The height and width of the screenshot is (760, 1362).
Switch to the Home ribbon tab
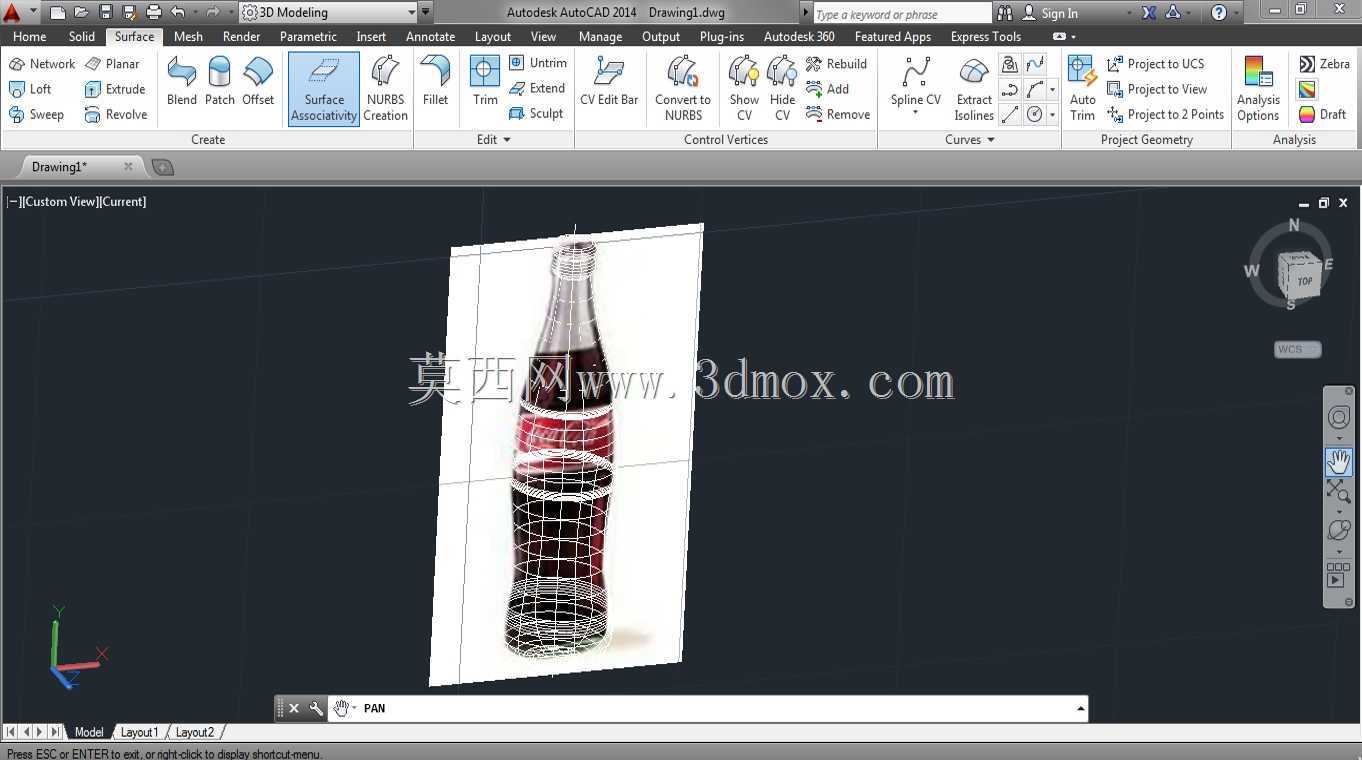[x=29, y=36]
